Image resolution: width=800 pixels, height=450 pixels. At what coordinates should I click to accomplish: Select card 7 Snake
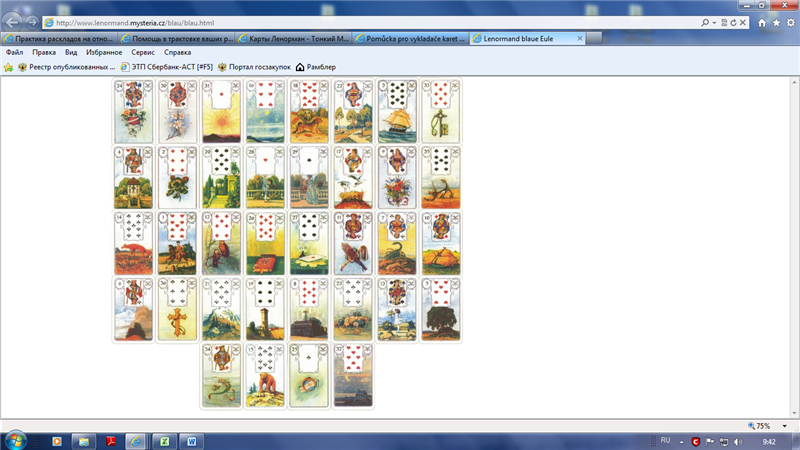coord(397,243)
